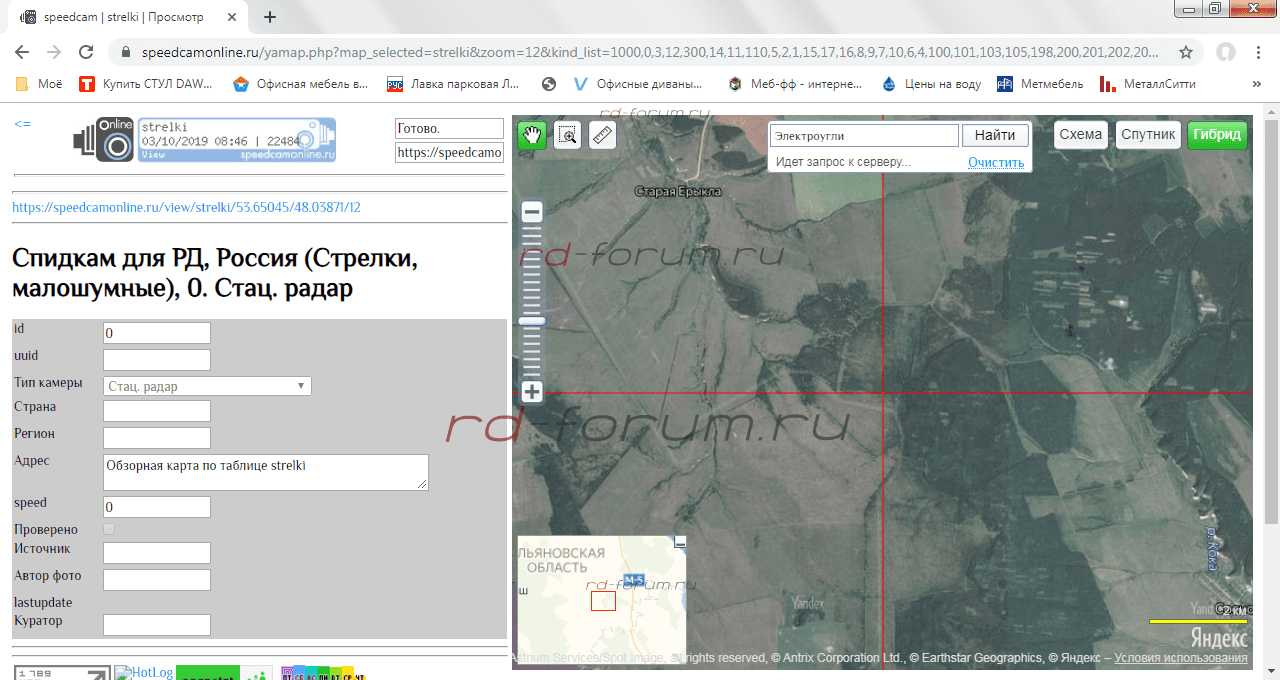
Task: Go back in browser history
Action: coord(22,52)
